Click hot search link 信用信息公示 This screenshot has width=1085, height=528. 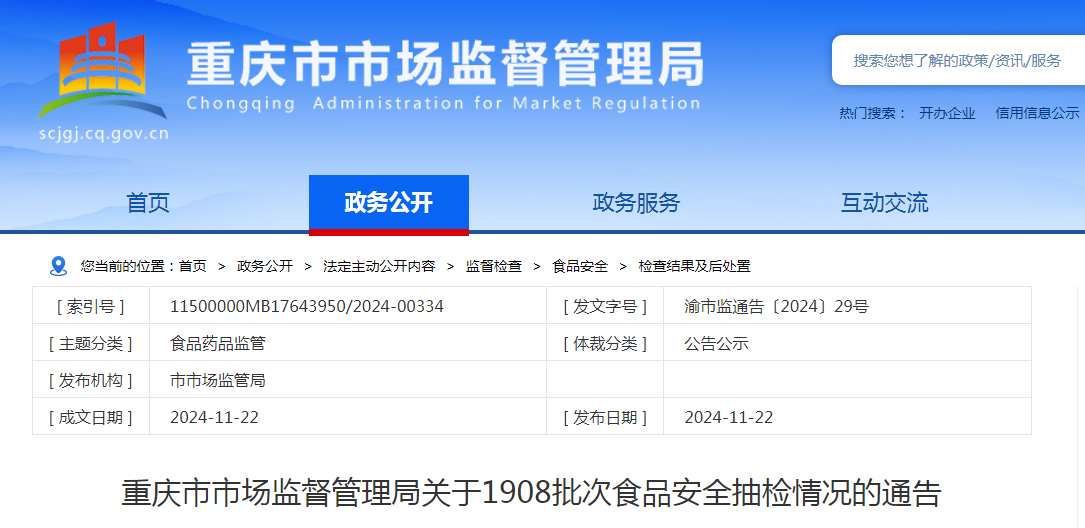click(x=1037, y=113)
